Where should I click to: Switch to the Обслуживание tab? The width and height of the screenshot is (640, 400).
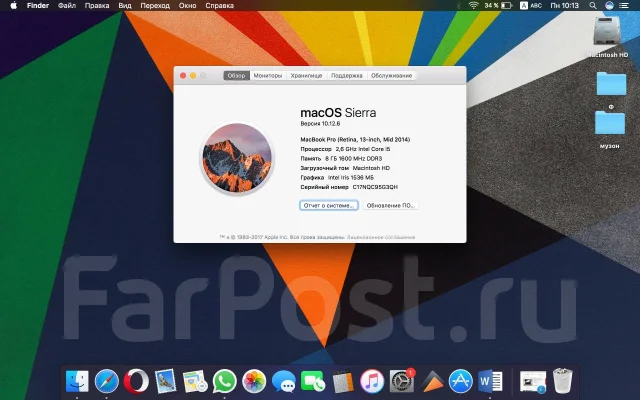pyautogui.click(x=391, y=76)
